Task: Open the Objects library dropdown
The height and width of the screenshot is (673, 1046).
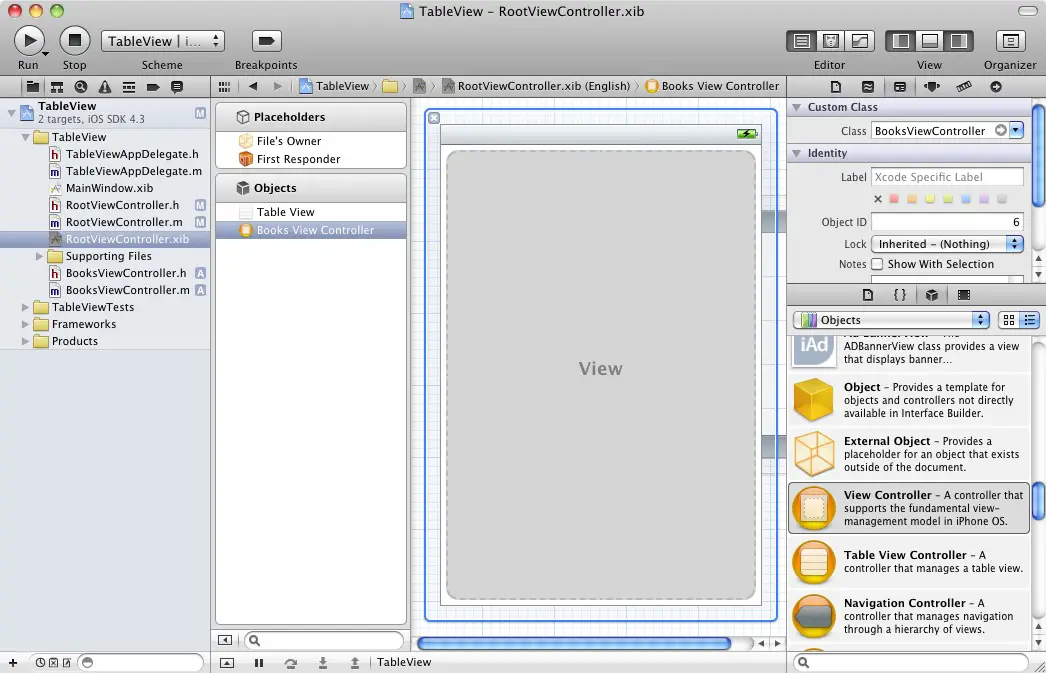Action: tap(891, 320)
